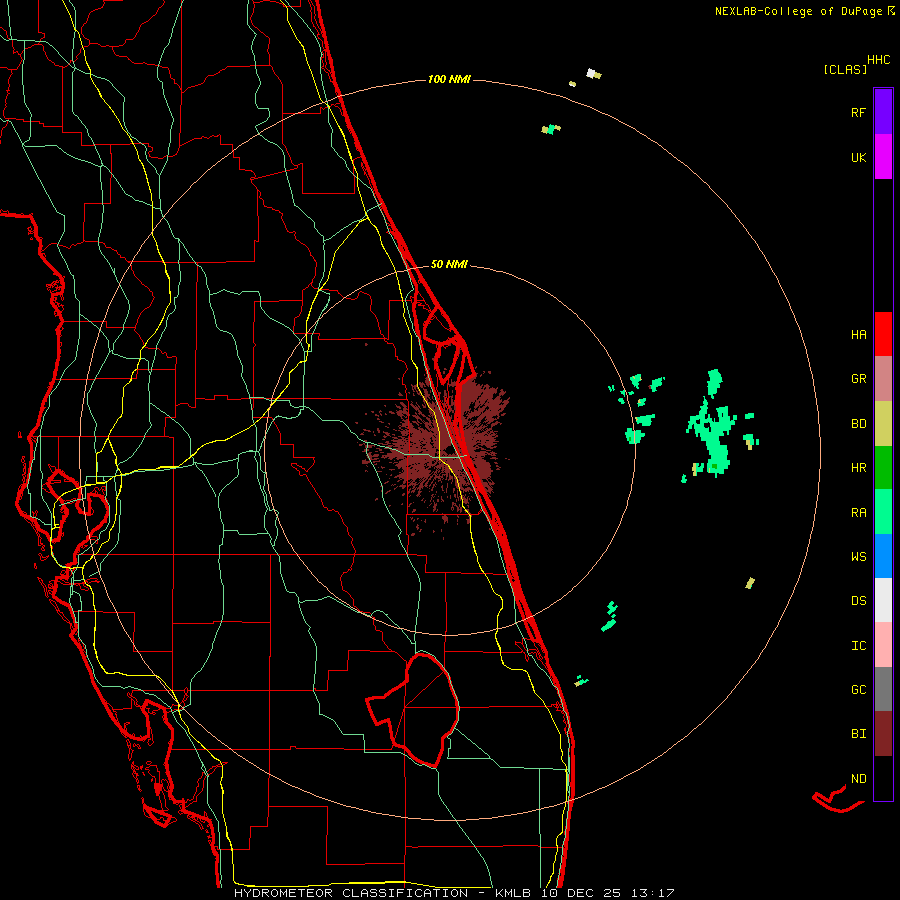Click the BI dark red legend swatch
Image resolution: width=900 pixels, height=900 pixels.
[883, 734]
